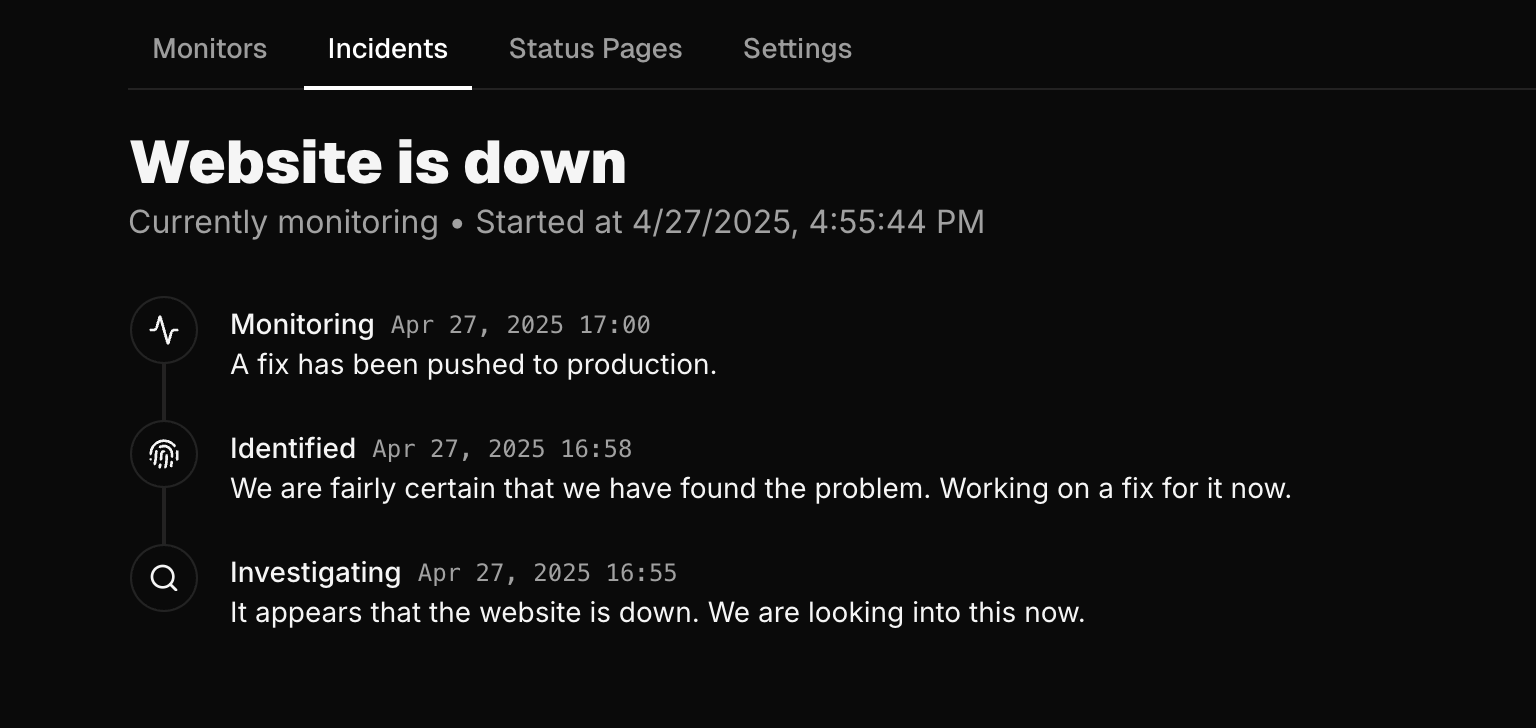Click the "Working on a fix" update message

pos(761,488)
